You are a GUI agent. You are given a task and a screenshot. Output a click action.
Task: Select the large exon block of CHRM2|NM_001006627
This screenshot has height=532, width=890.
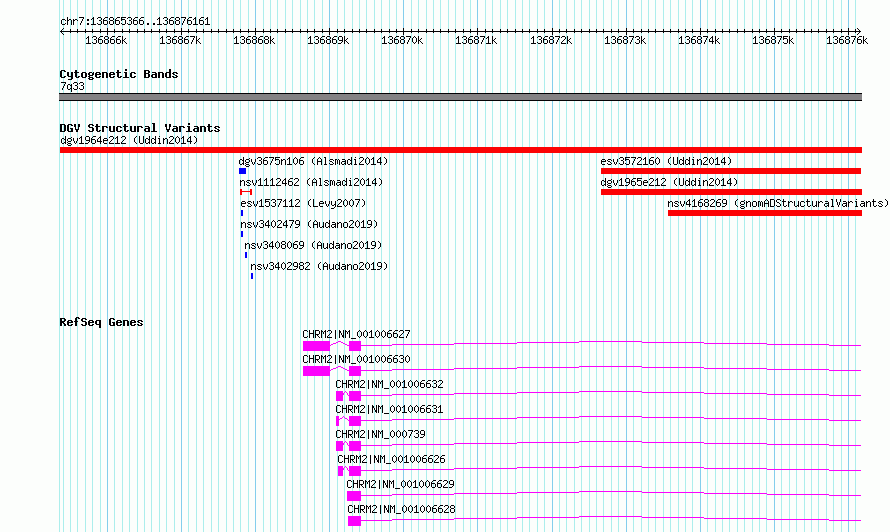[316, 346]
